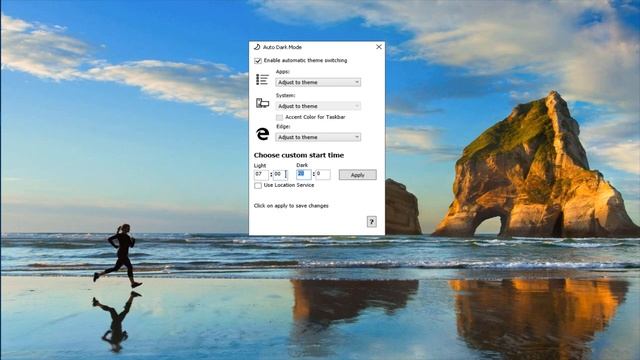This screenshot has height=360, width=640.
Task: Click the Auto Dark Mode moon icon
Action: point(257,47)
